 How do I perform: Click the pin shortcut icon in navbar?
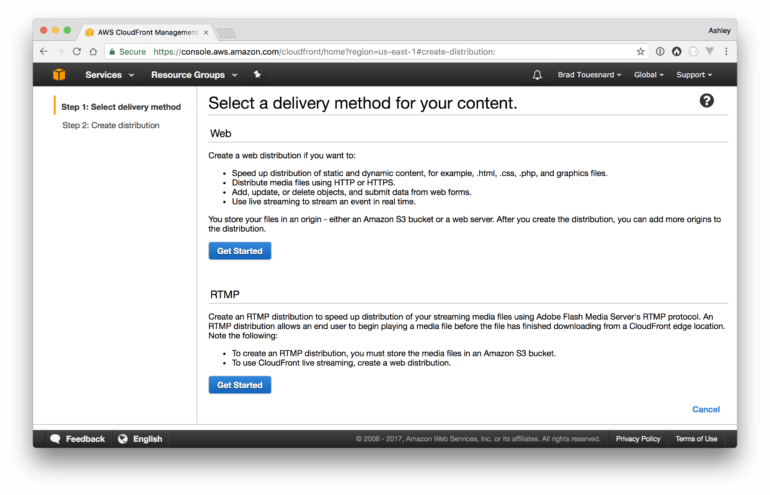(257, 75)
